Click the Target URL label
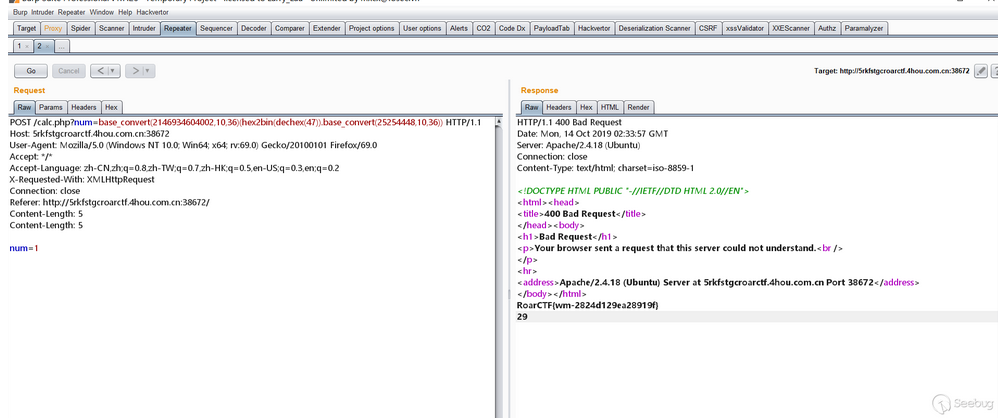This screenshot has height=419, width=998. click(x=892, y=71)
